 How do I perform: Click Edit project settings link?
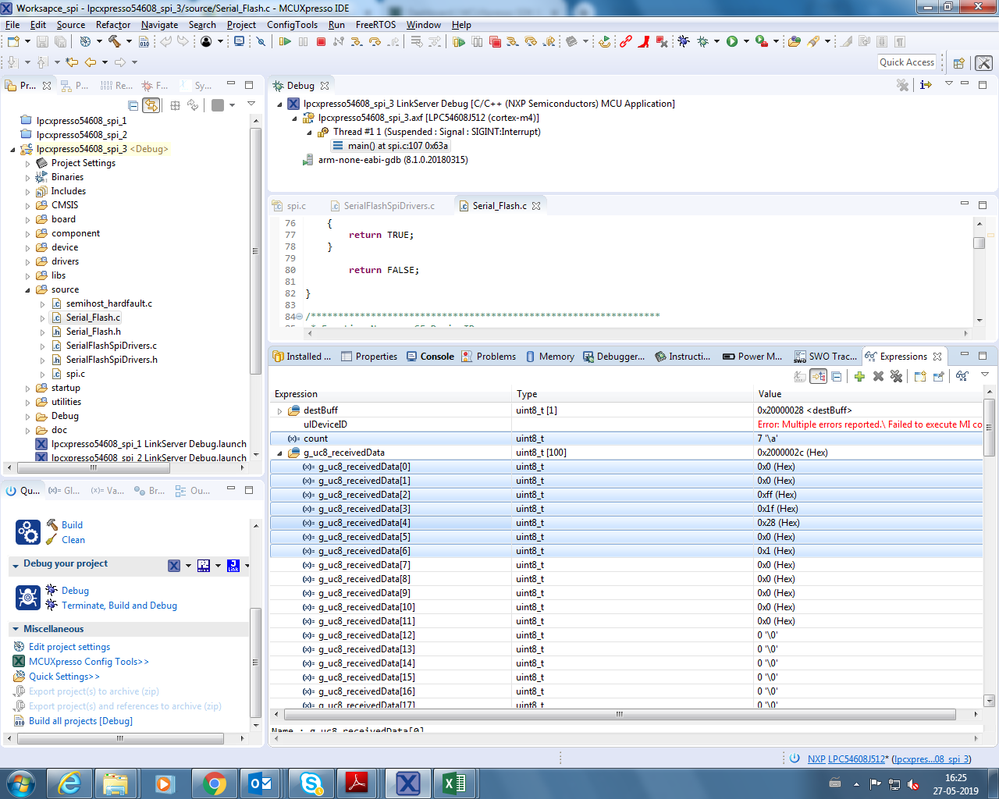(x=69, y=647)
